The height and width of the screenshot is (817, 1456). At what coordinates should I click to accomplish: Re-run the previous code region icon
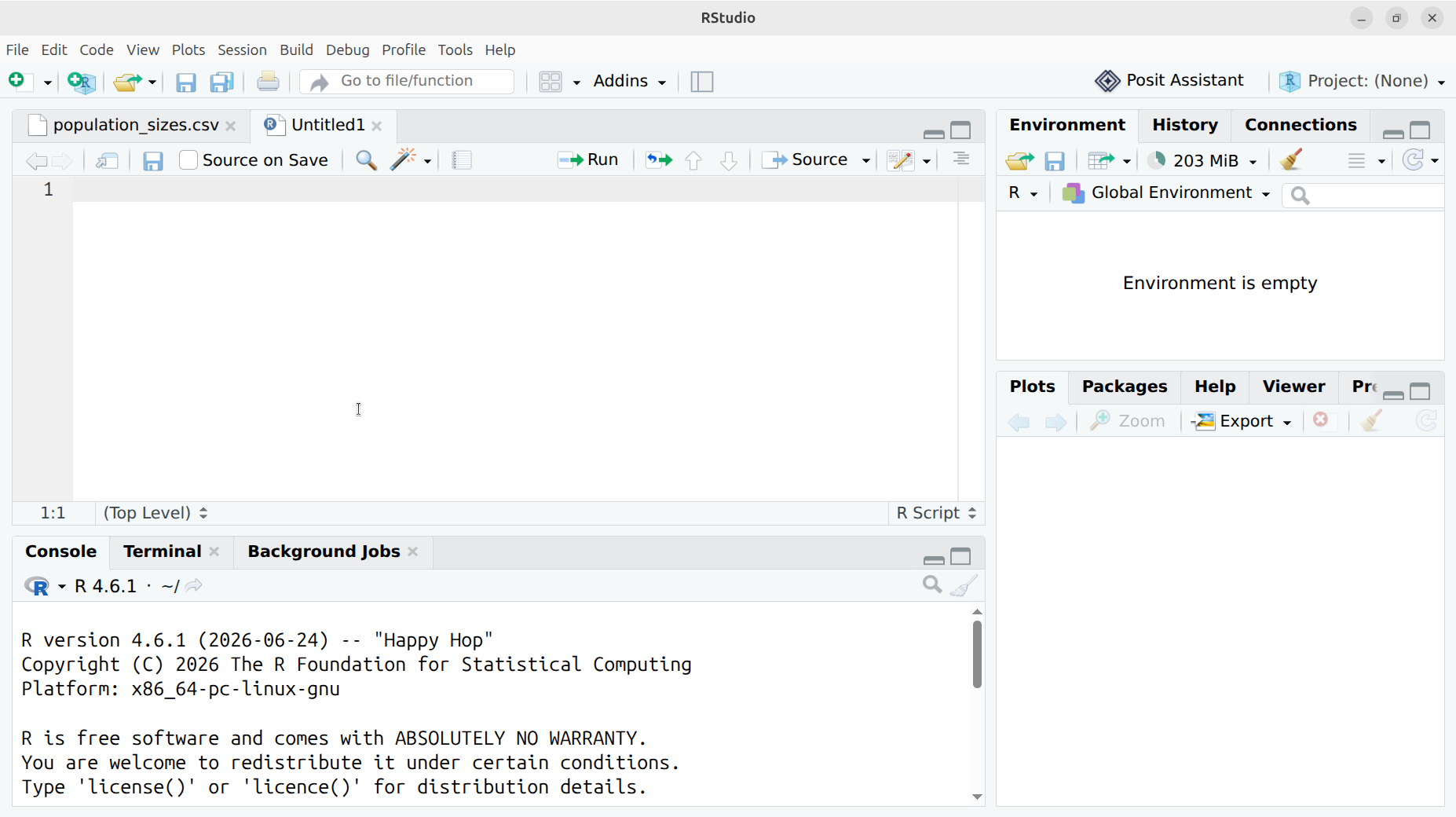[659, 160]
